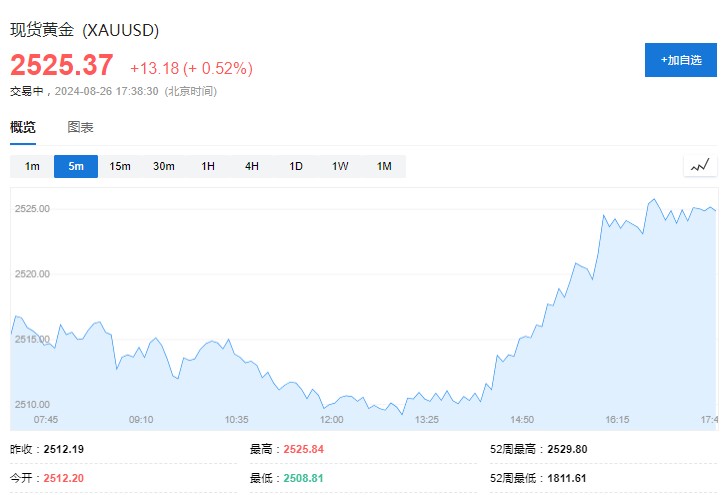Viewport: 723px width, 495px height.
Task: Pick the 4H timeframe
Action: [x=252, y=166]
